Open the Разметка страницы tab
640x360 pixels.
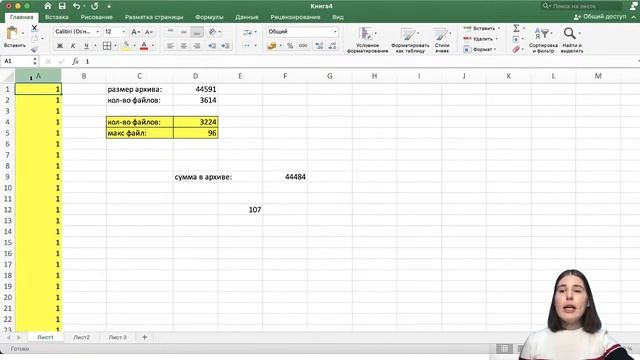pyautogui.click(x=154, y=17)
